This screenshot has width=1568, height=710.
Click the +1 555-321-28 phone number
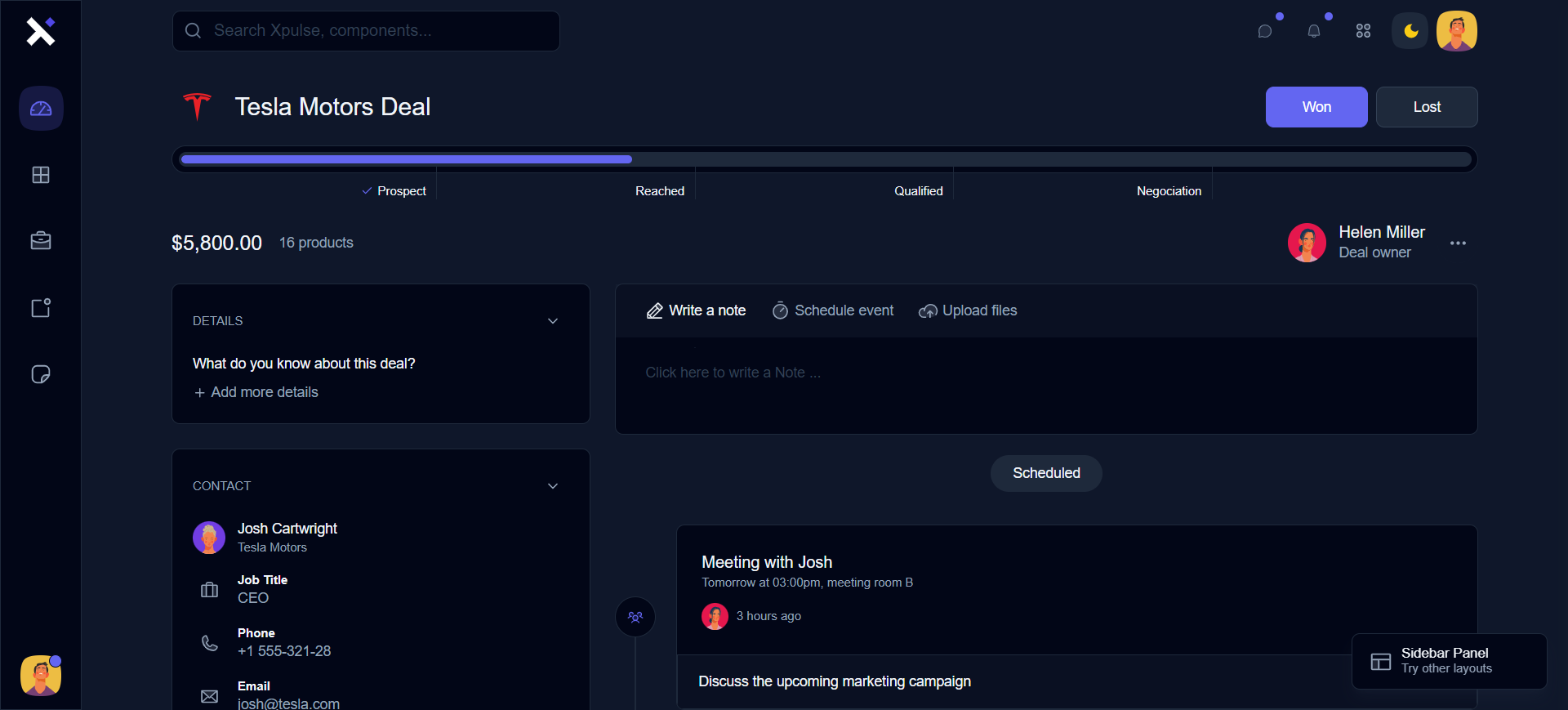pos(284,651)
